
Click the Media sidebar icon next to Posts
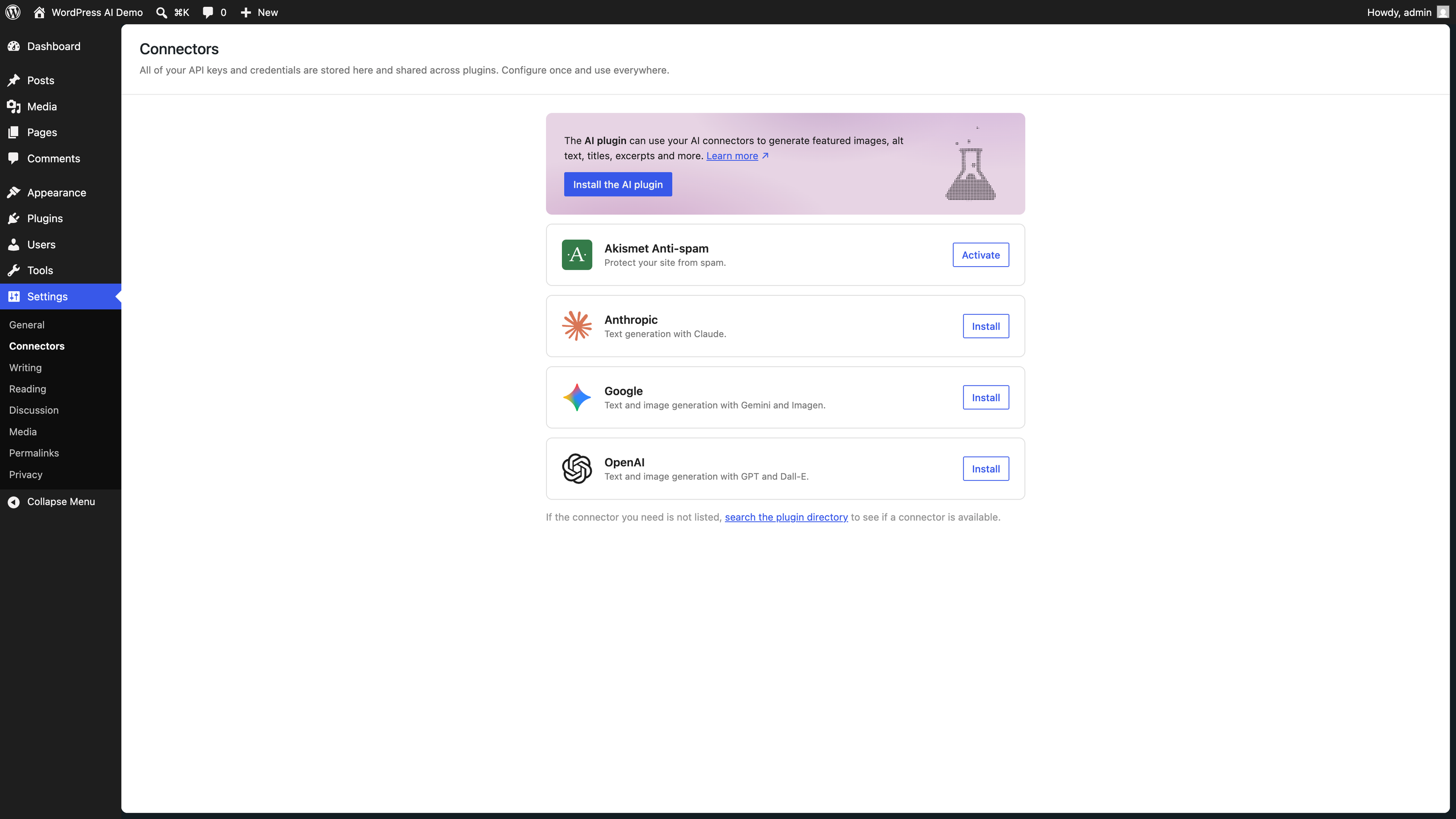[x=14, y=106]
